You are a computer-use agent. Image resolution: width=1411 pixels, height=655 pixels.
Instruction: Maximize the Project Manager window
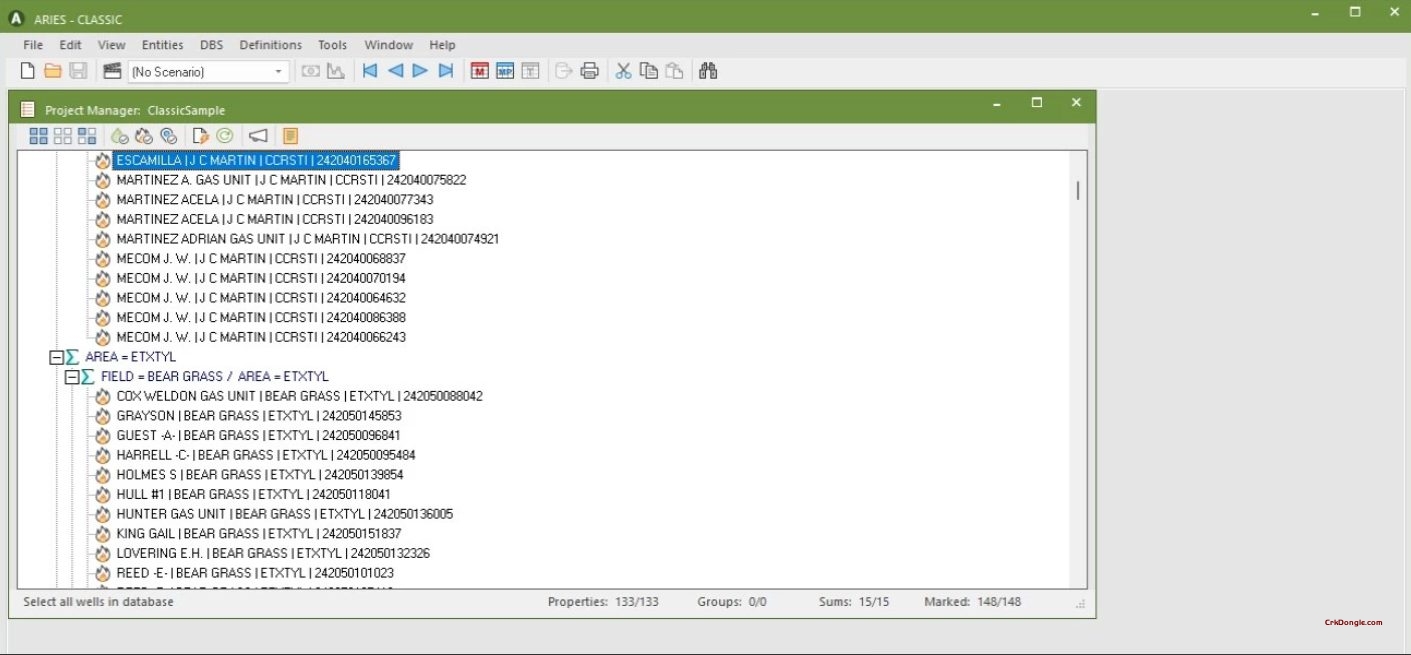coord(1037,102)
